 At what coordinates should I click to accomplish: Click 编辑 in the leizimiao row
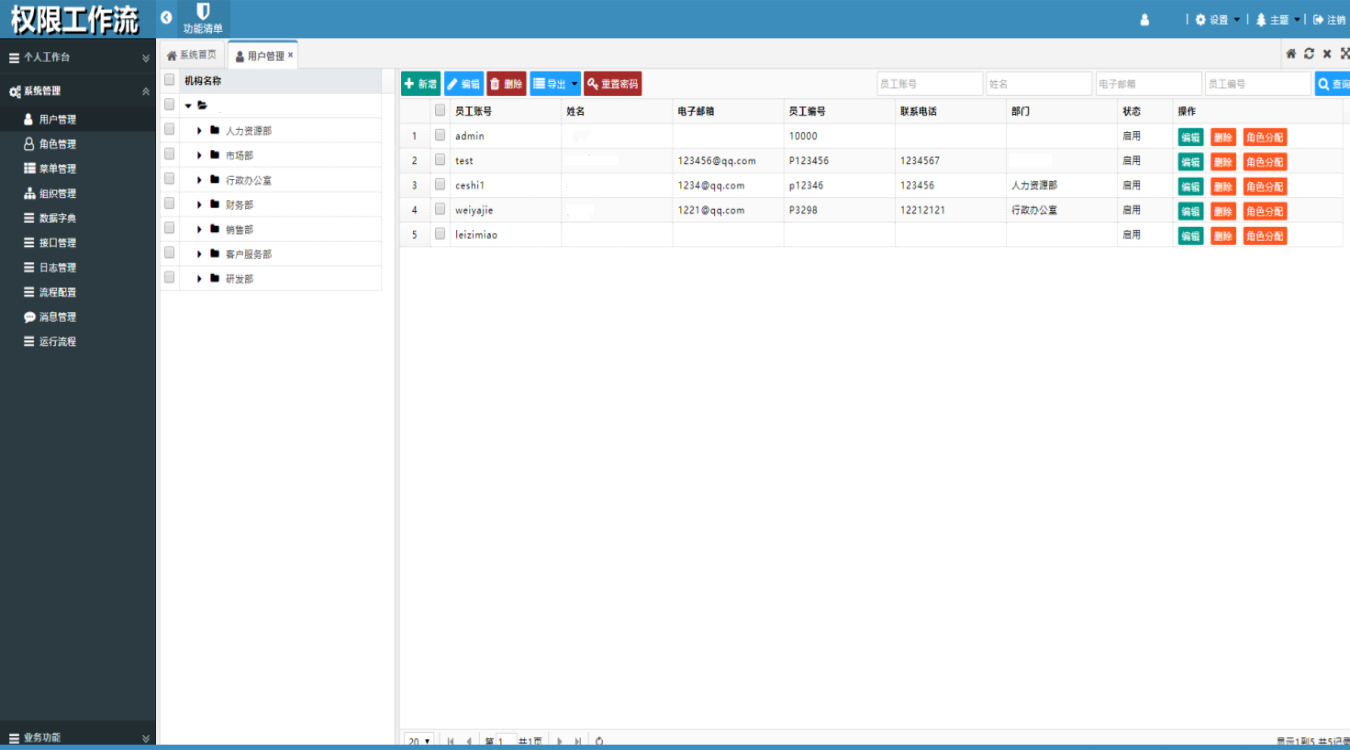point(1190,236)
